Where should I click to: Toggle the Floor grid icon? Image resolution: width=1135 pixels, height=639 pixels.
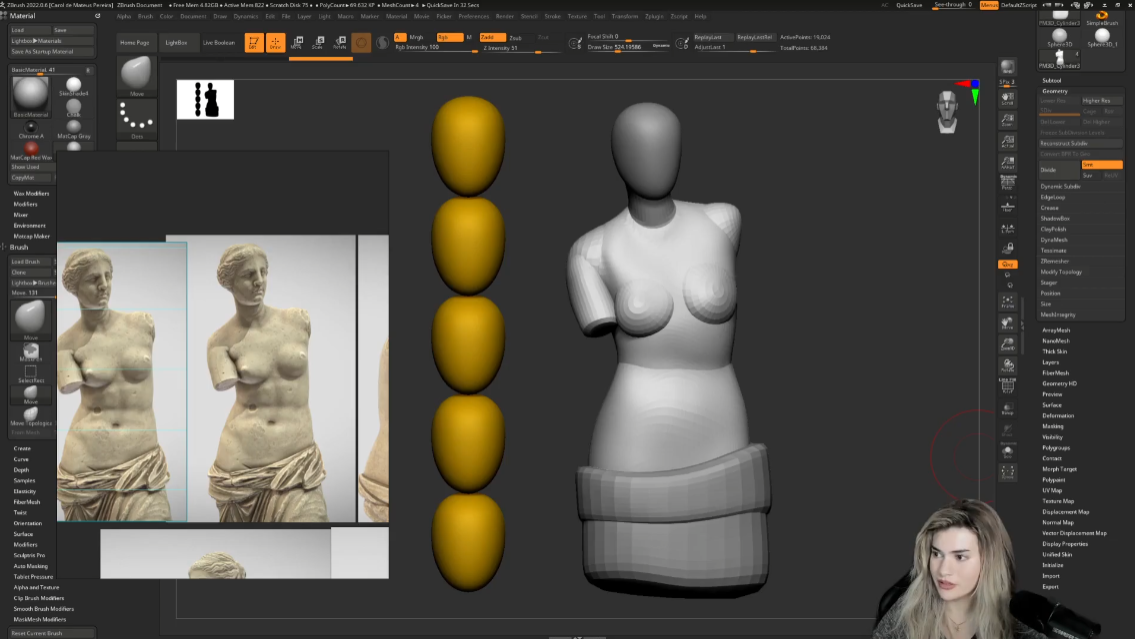[1007, 207]
